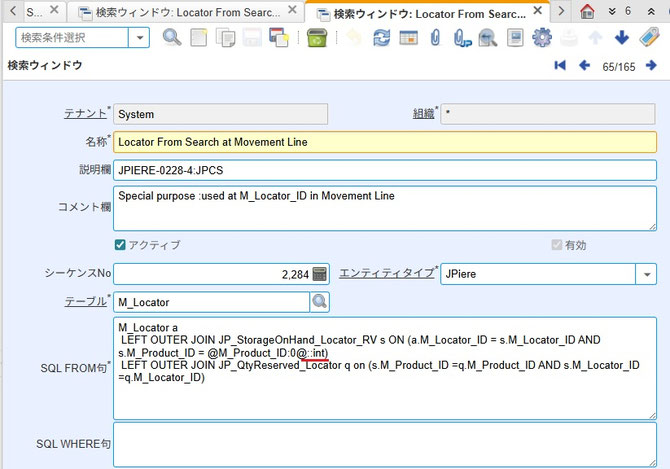The width and height of the screenshot is (670, 469).
Task: Go to previous record arrow
Action: [x=584, y=65]
